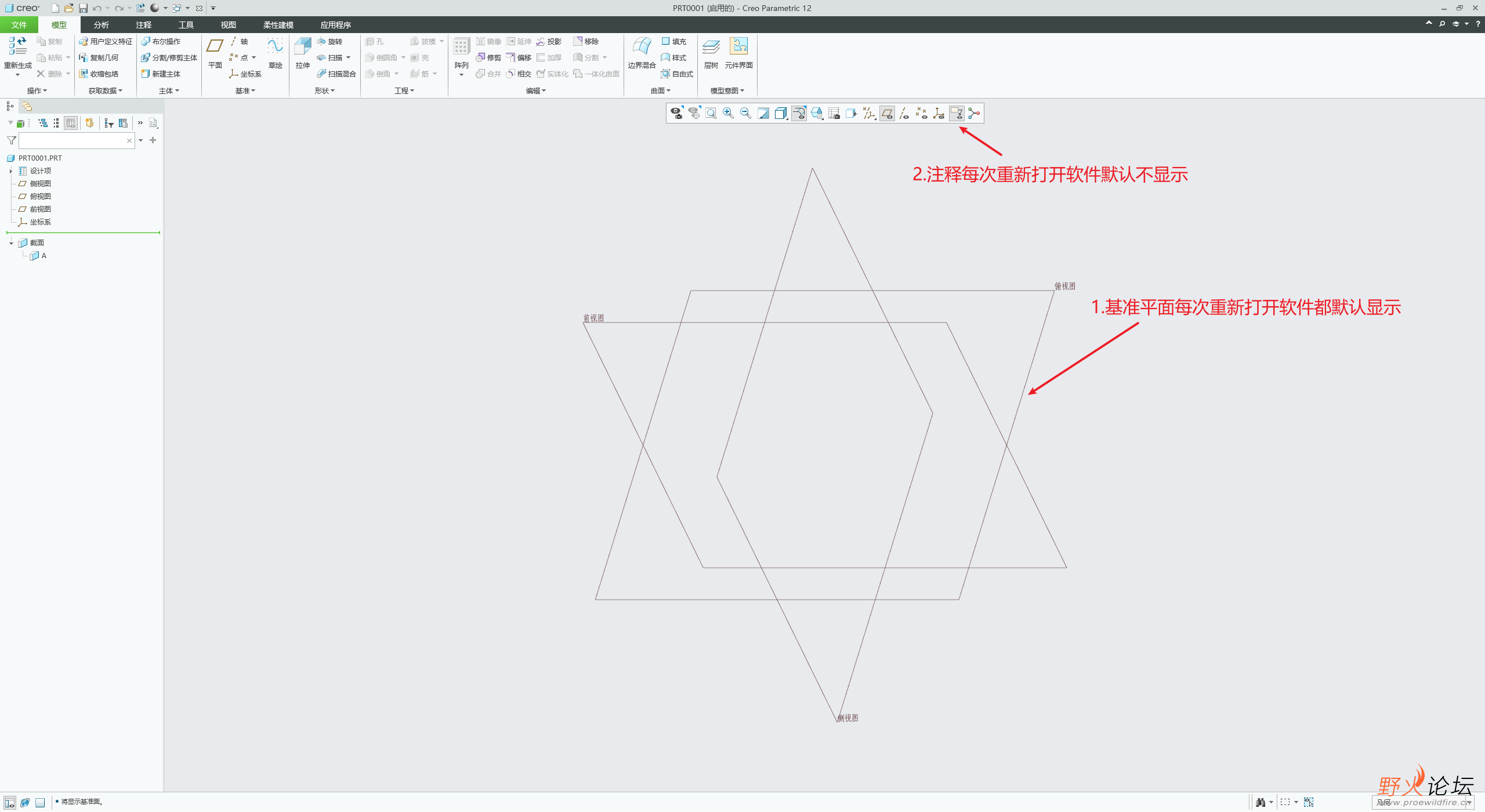Click 分割/修剪主体 button
The width and height of the screenshot is (1485, 812).
(x=169, y=58)
